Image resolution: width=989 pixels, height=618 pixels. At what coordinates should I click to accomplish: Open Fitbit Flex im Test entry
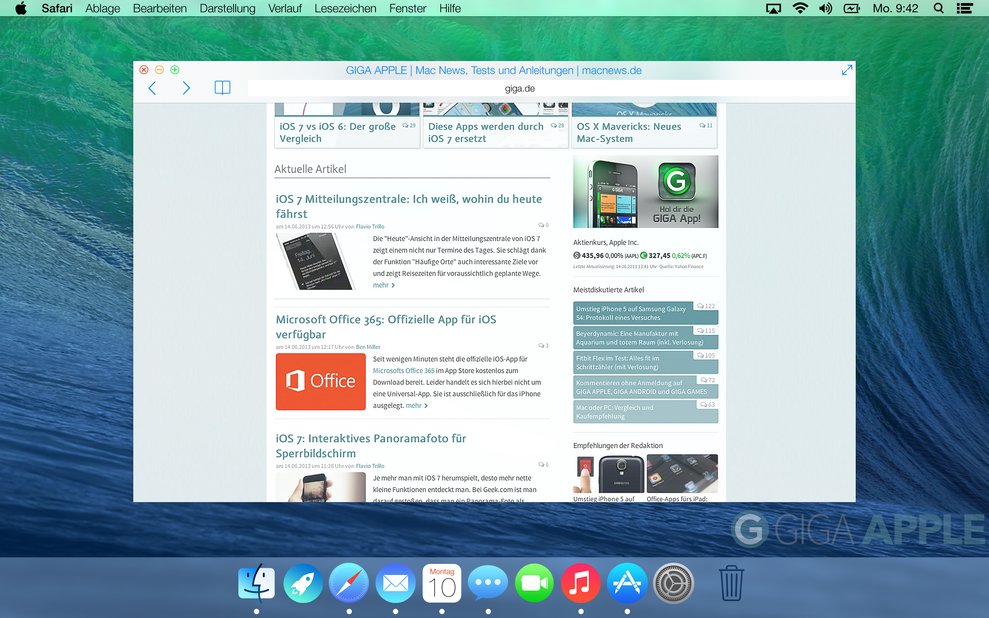[x=645, y=362]
